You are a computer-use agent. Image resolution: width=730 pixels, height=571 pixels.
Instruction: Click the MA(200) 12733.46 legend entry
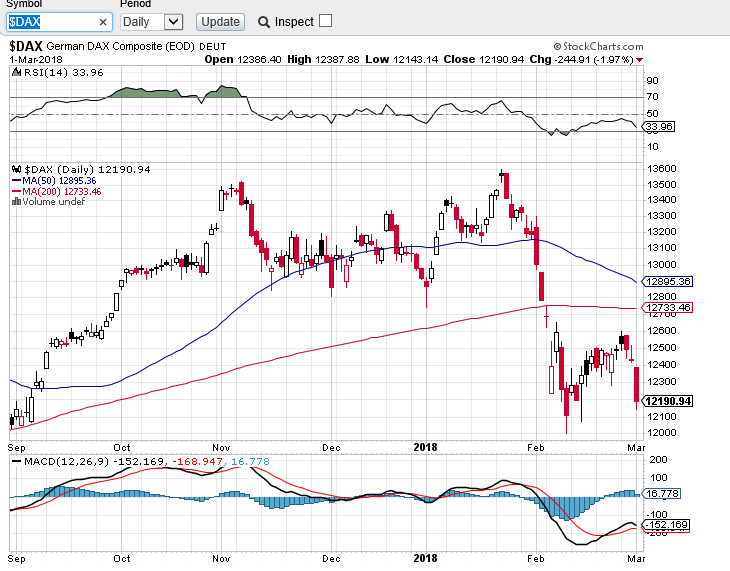point(56,191)
